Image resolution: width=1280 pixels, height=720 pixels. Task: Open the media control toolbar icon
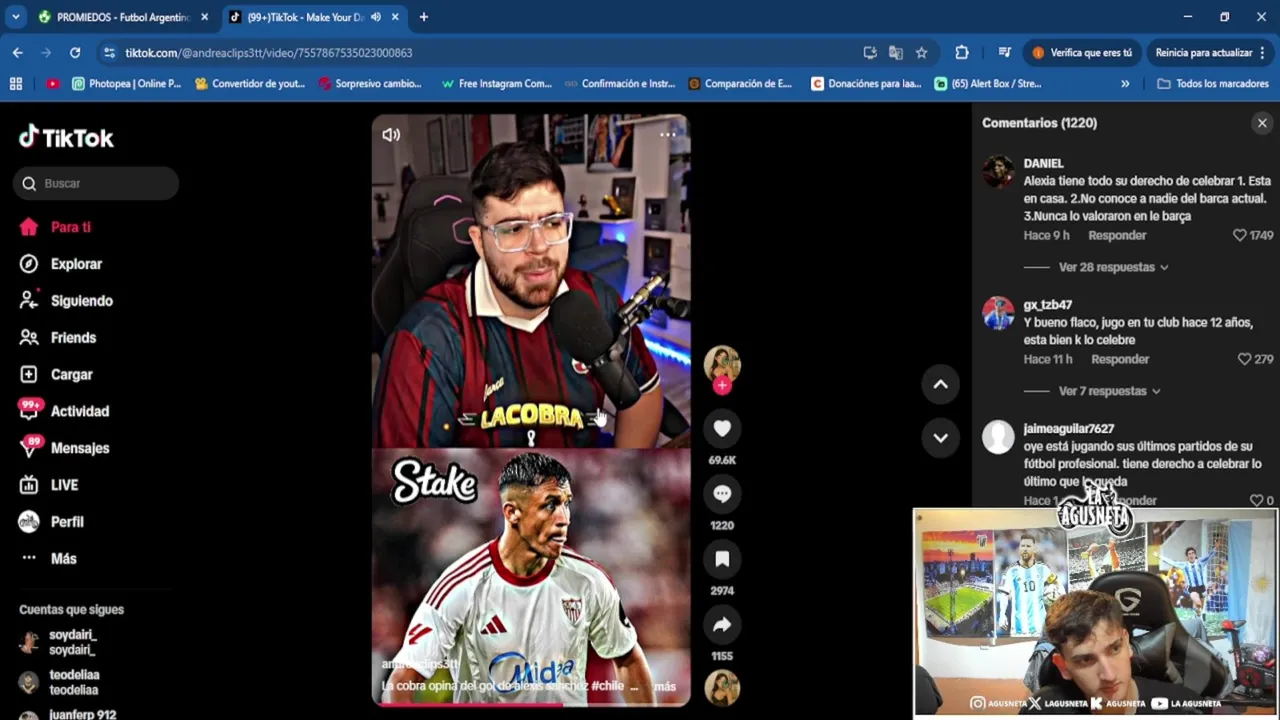[1004, 53]
